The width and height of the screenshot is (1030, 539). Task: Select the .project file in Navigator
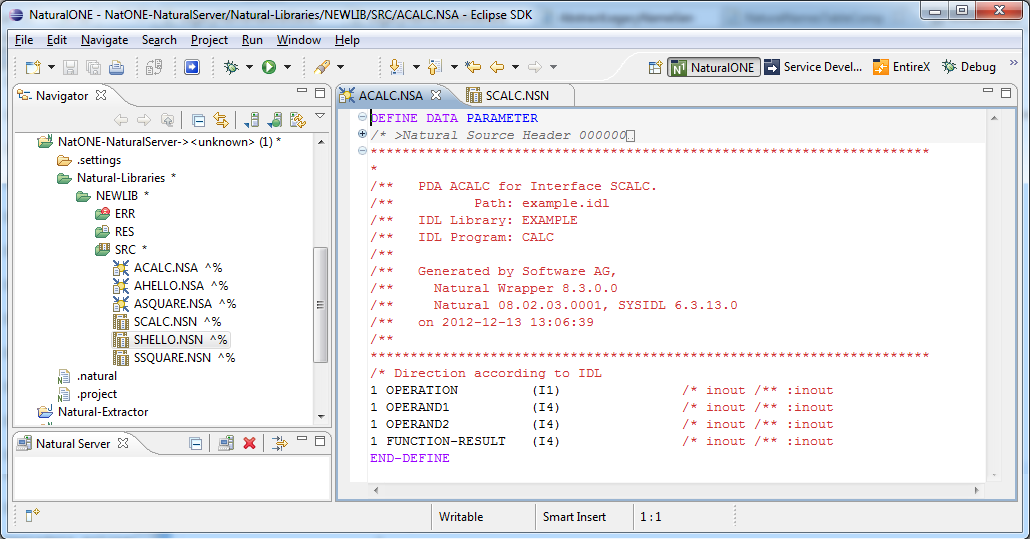(97, 394)
